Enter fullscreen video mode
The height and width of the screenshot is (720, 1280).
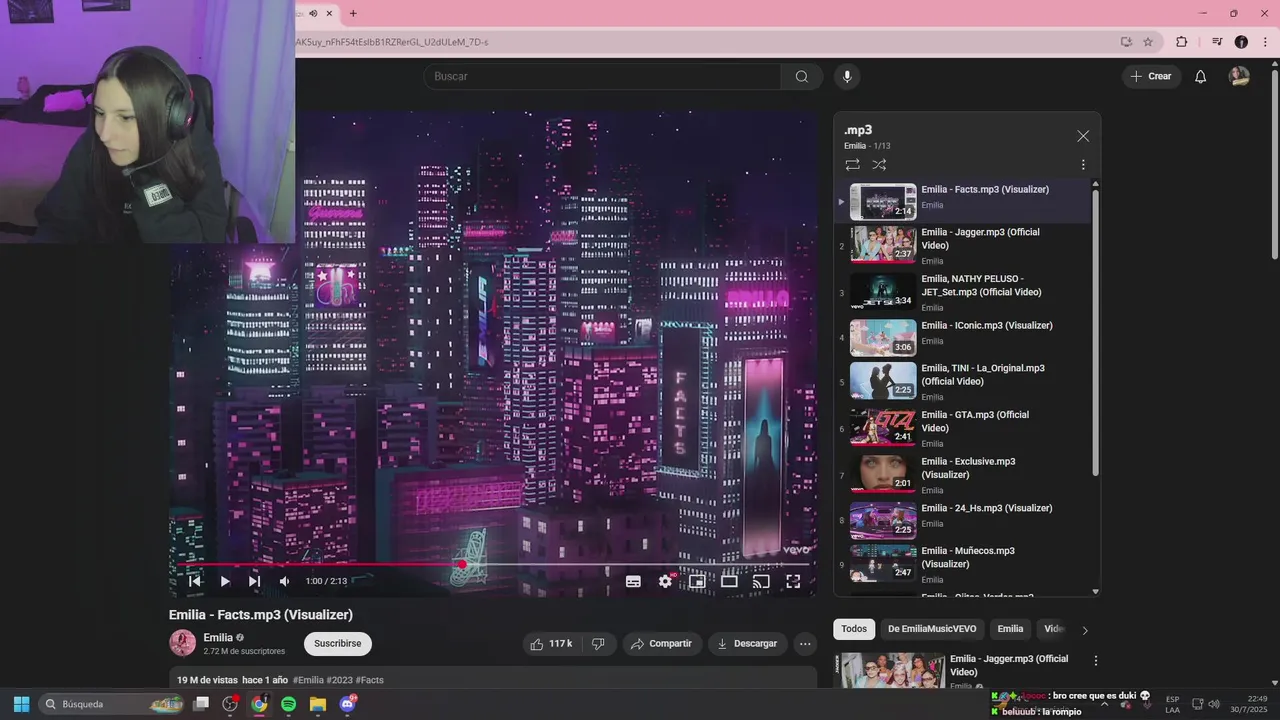(x=793, y=581)
